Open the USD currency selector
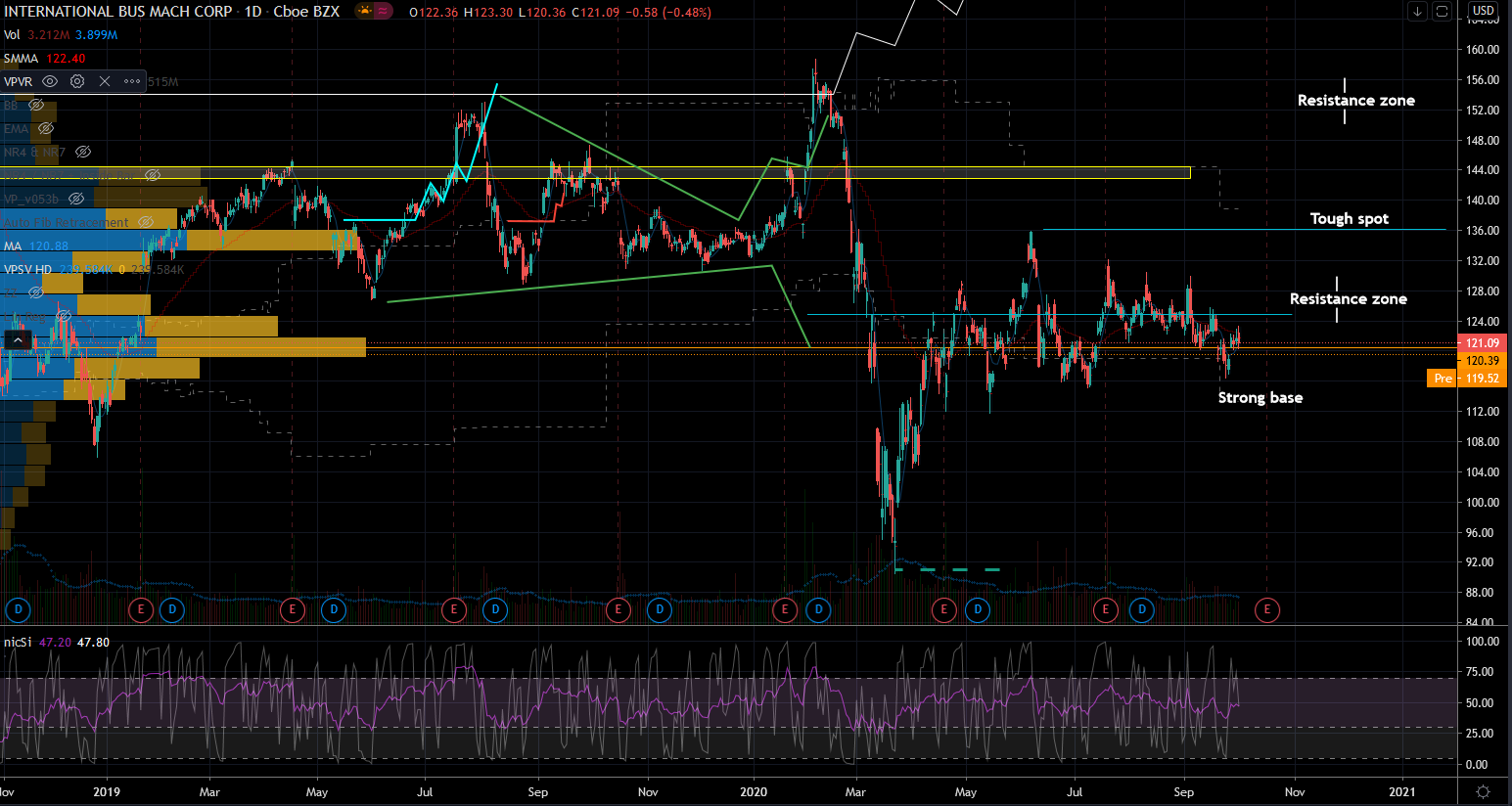Image resolution: width=1512 pixels, height=806 pixels. (x=1484, y=11)
